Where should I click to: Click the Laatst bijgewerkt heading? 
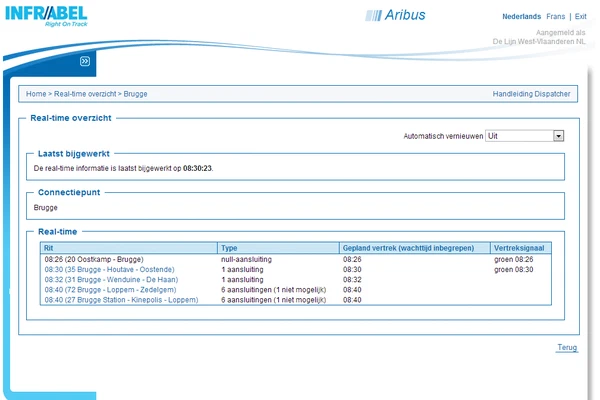click(x=73, y=153)
